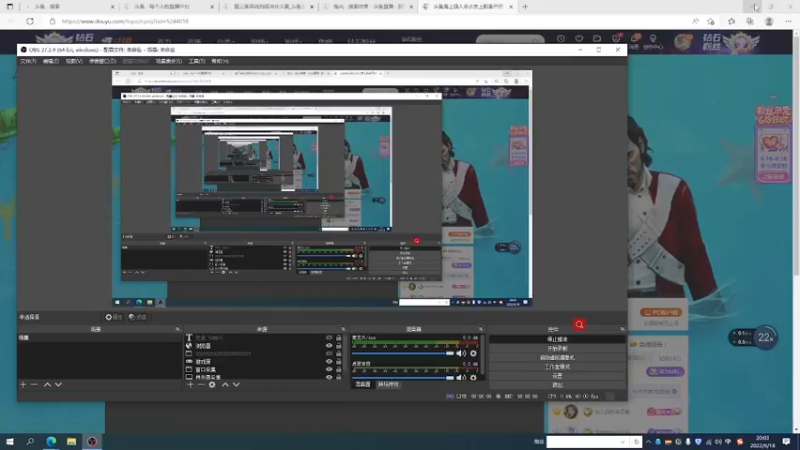
Task: Pop out the Sources dock with its header icon
Action: [x=343, y=329]
